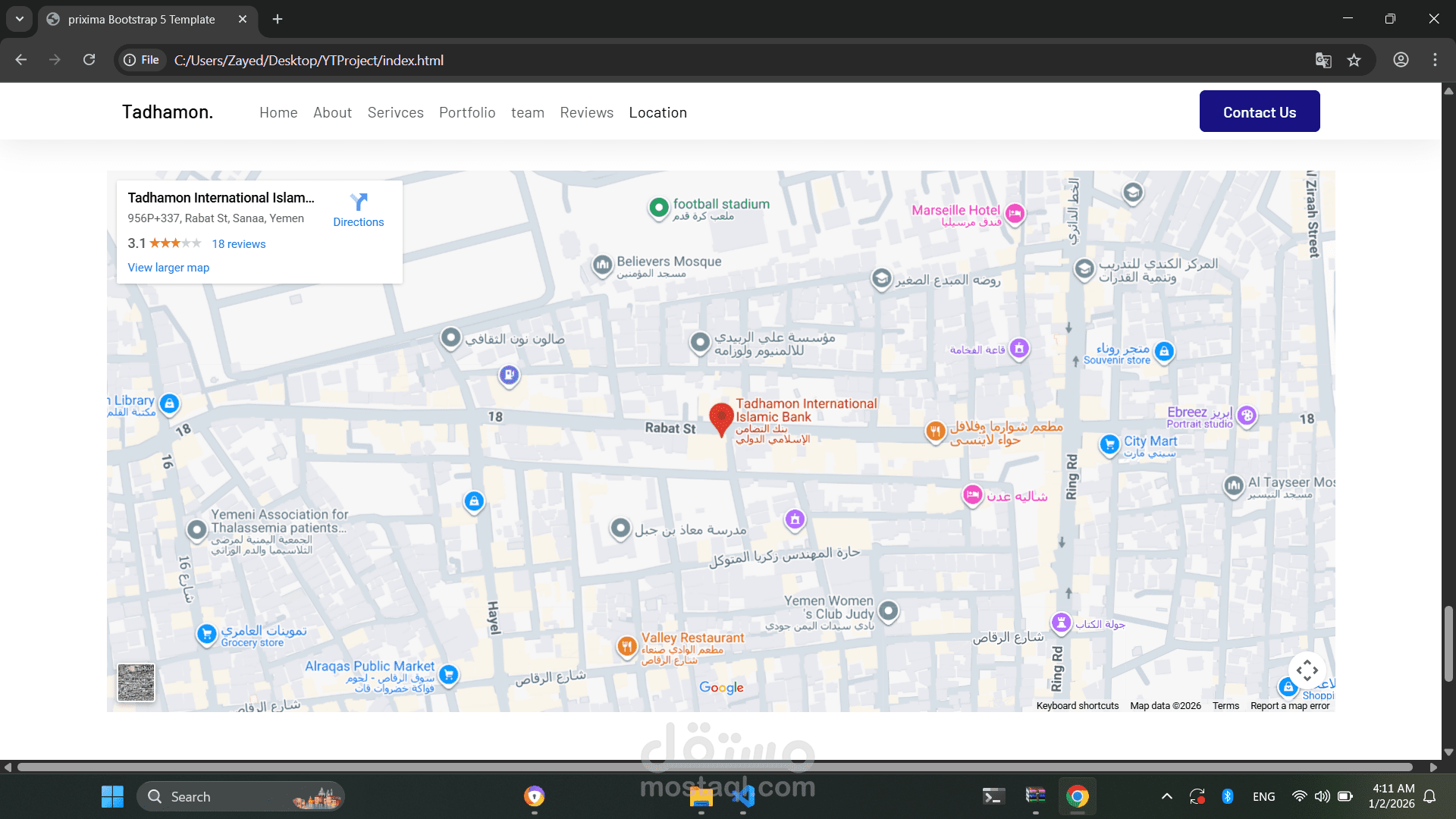
Task: Open Chrome tab search dropdown
Action: [19, 19]
